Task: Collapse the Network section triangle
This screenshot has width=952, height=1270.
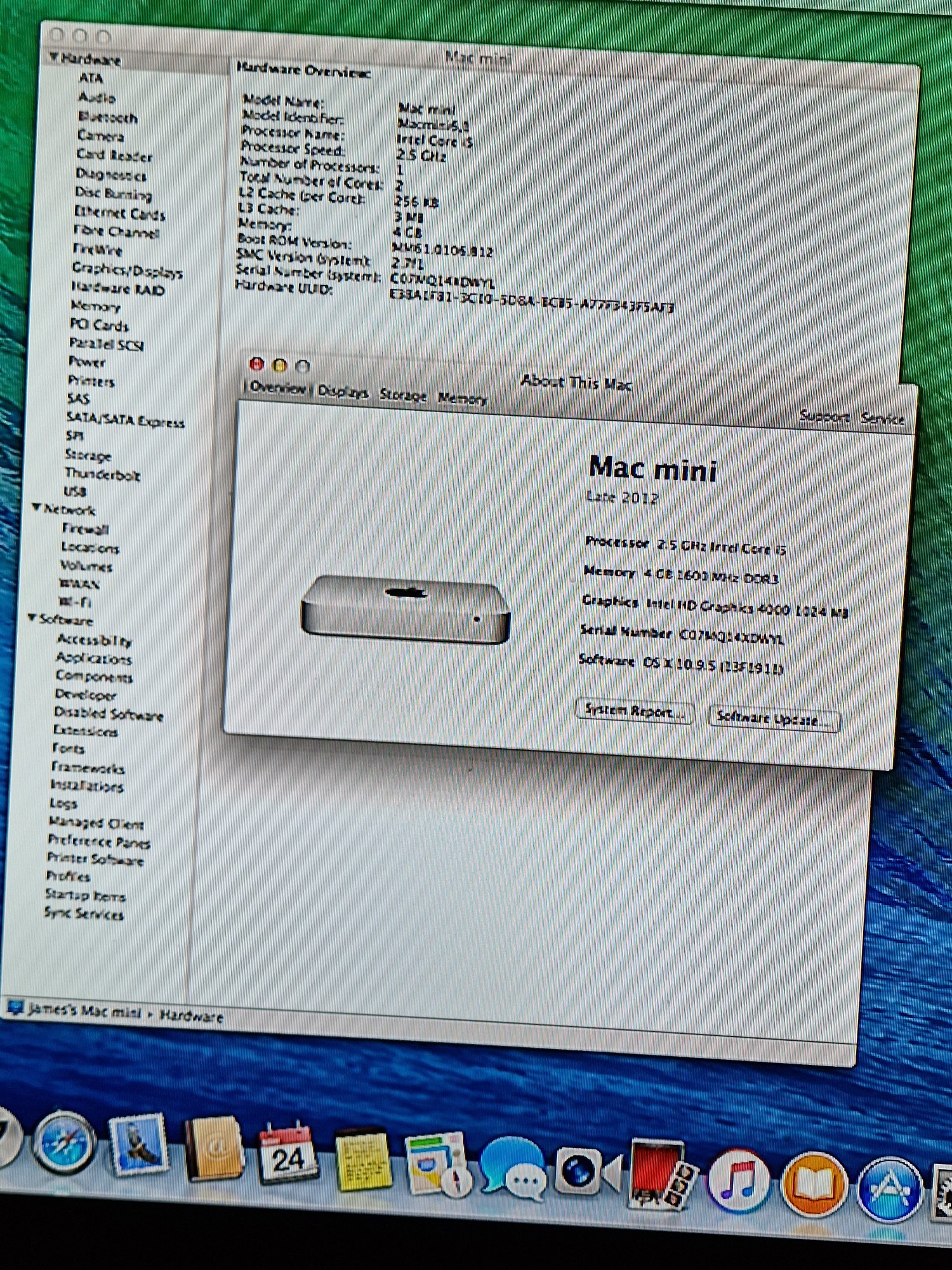Action: (x=37, y=507)
